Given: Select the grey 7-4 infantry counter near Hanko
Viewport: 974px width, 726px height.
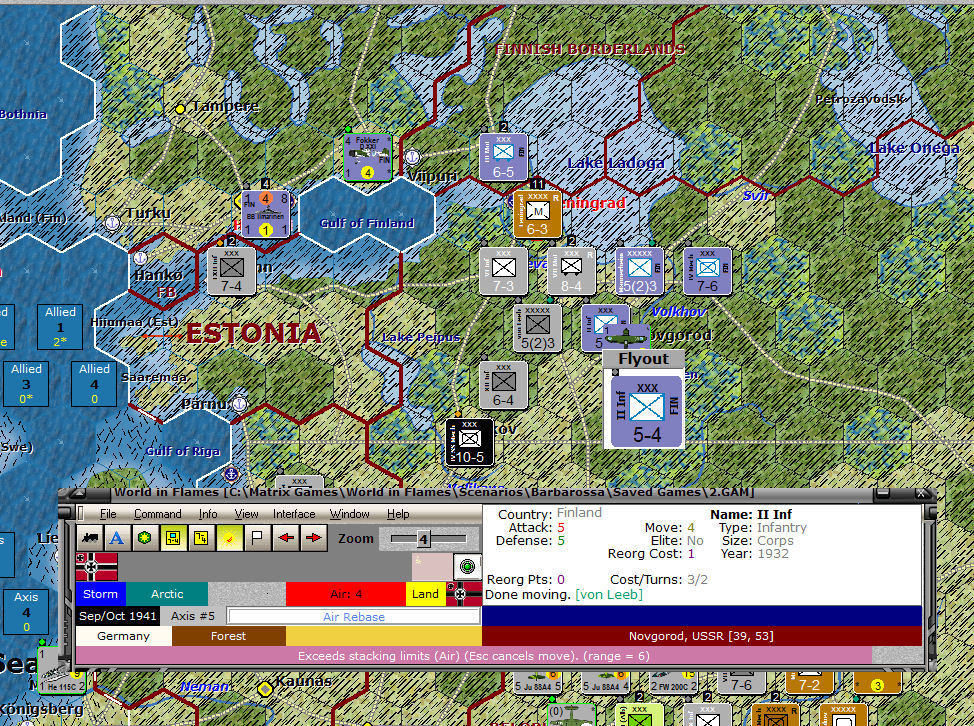Looking at the screenshot, I should [x=231, y=271].
